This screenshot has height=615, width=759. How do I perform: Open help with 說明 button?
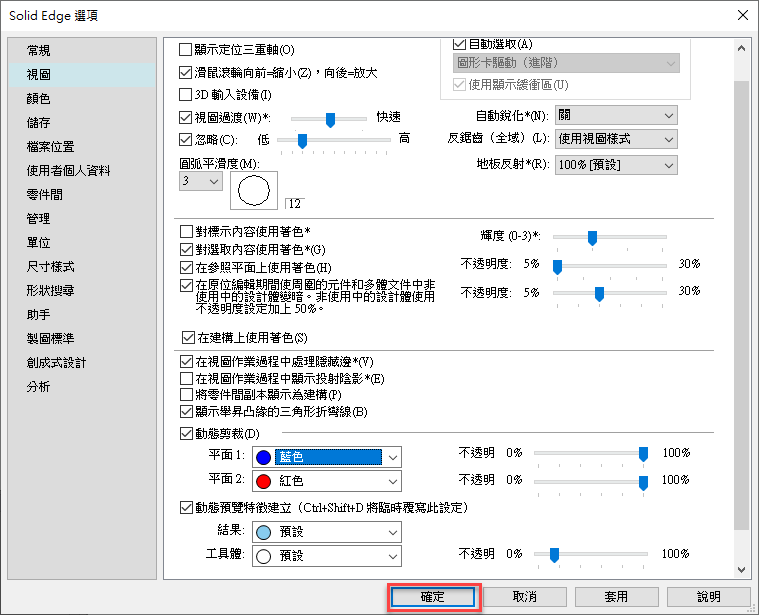click(x=709, y=597)
